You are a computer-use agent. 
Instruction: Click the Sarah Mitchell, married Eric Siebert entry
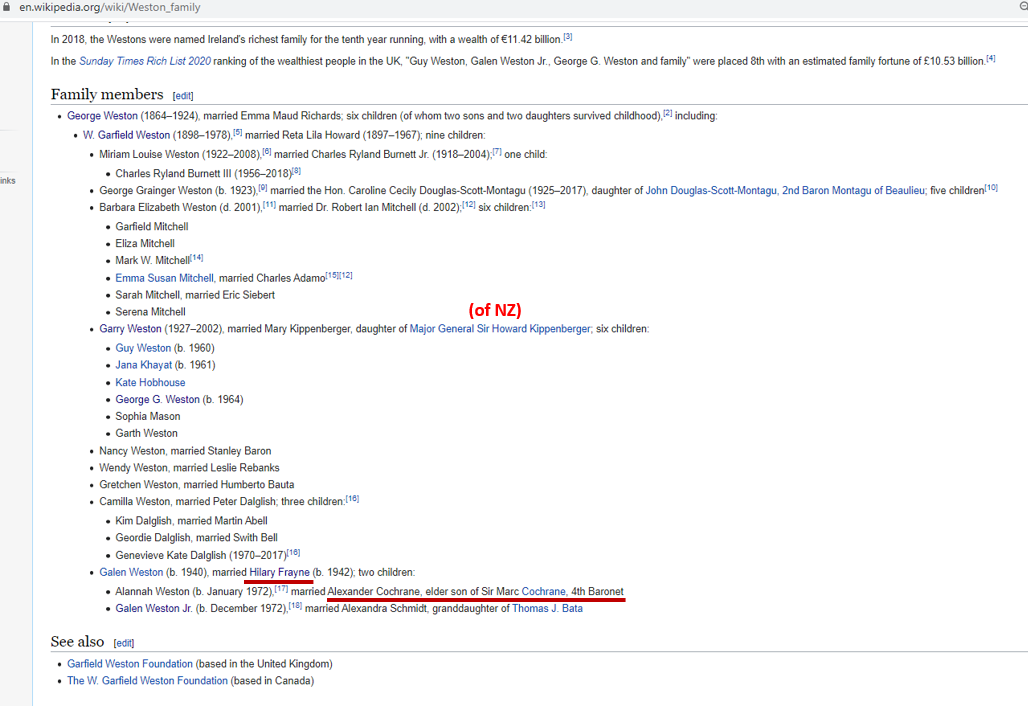point(195,295)
